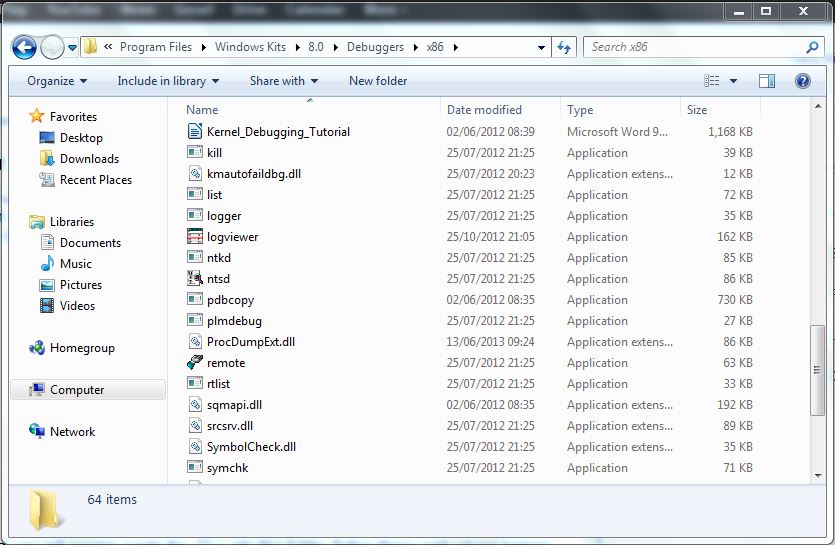The image size is (835, 545).
Task: Open Recent Places in Favorites
Action: pos(96,180)
